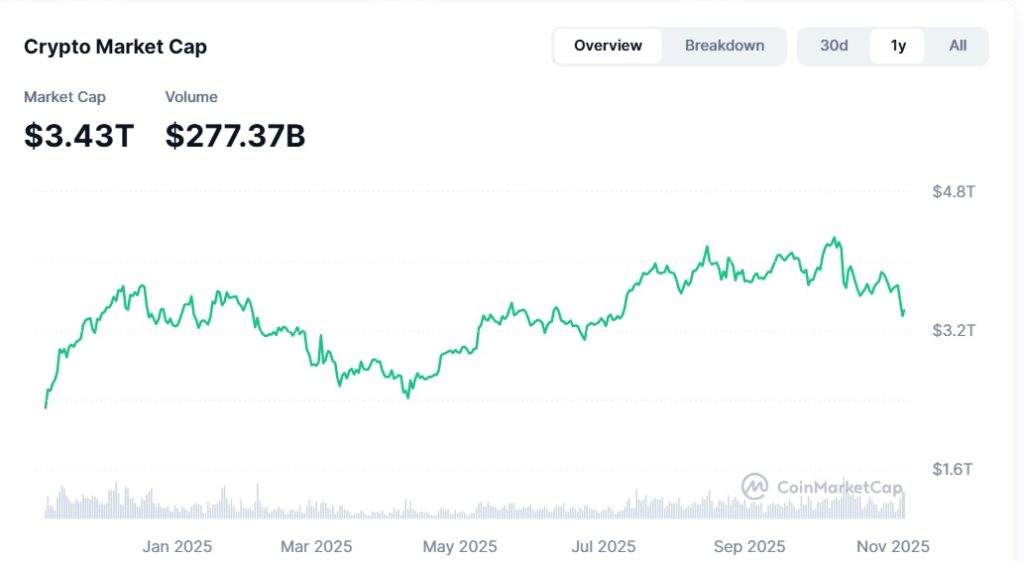Click the May 2025 axis label
Screen dimensions: 1024x561
[x=460, y=547]
